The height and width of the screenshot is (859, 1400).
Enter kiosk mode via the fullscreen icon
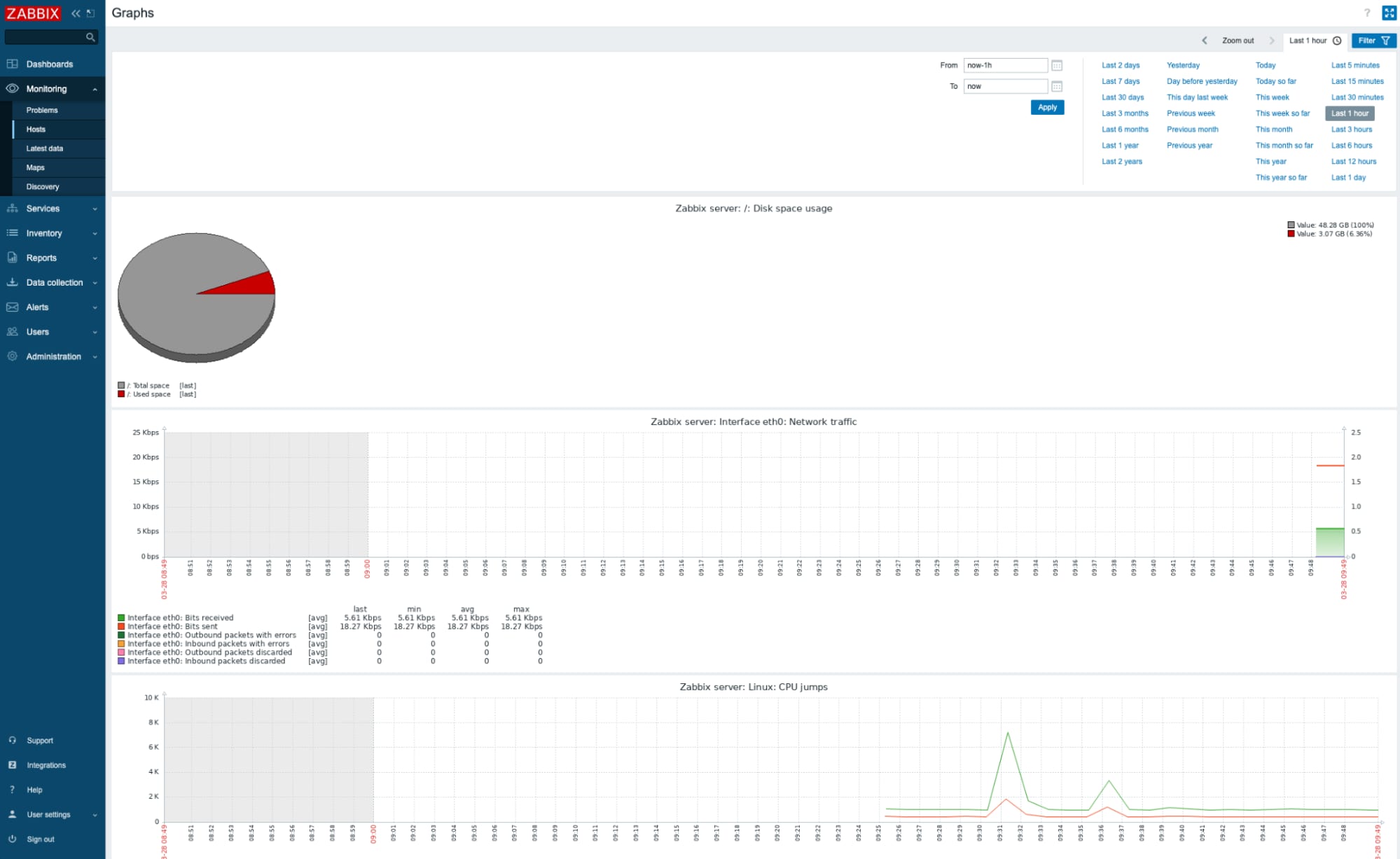click(1389, 12)
